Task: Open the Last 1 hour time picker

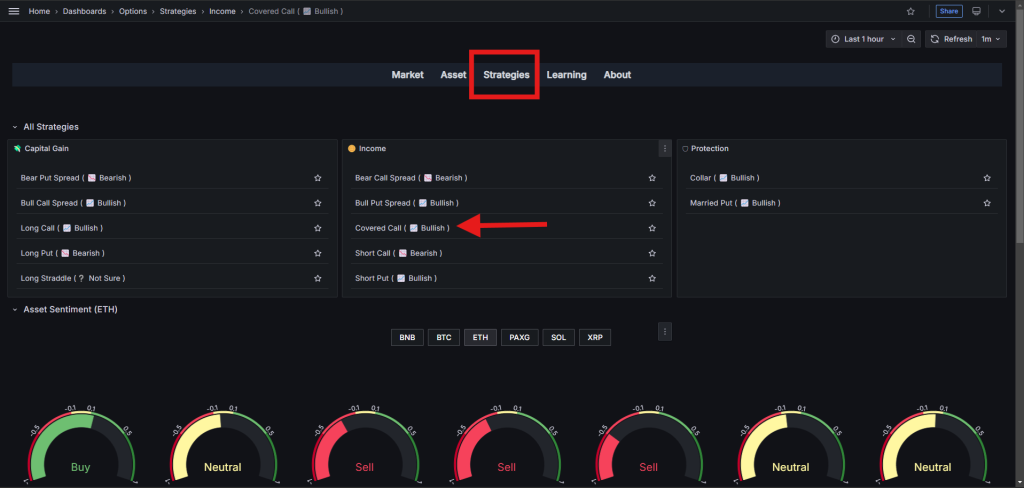Action: click(862, 39)
